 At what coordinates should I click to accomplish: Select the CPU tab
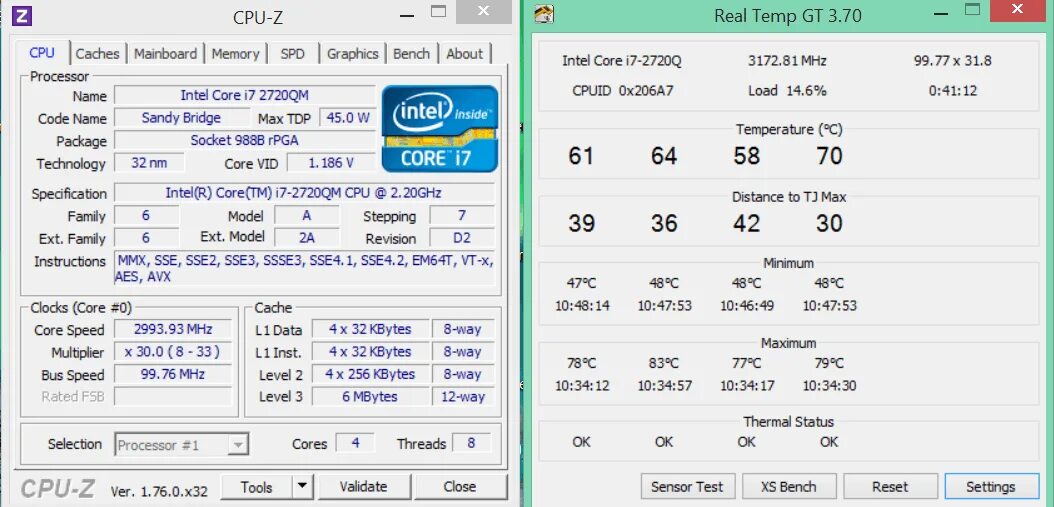(x=42, y=52)
